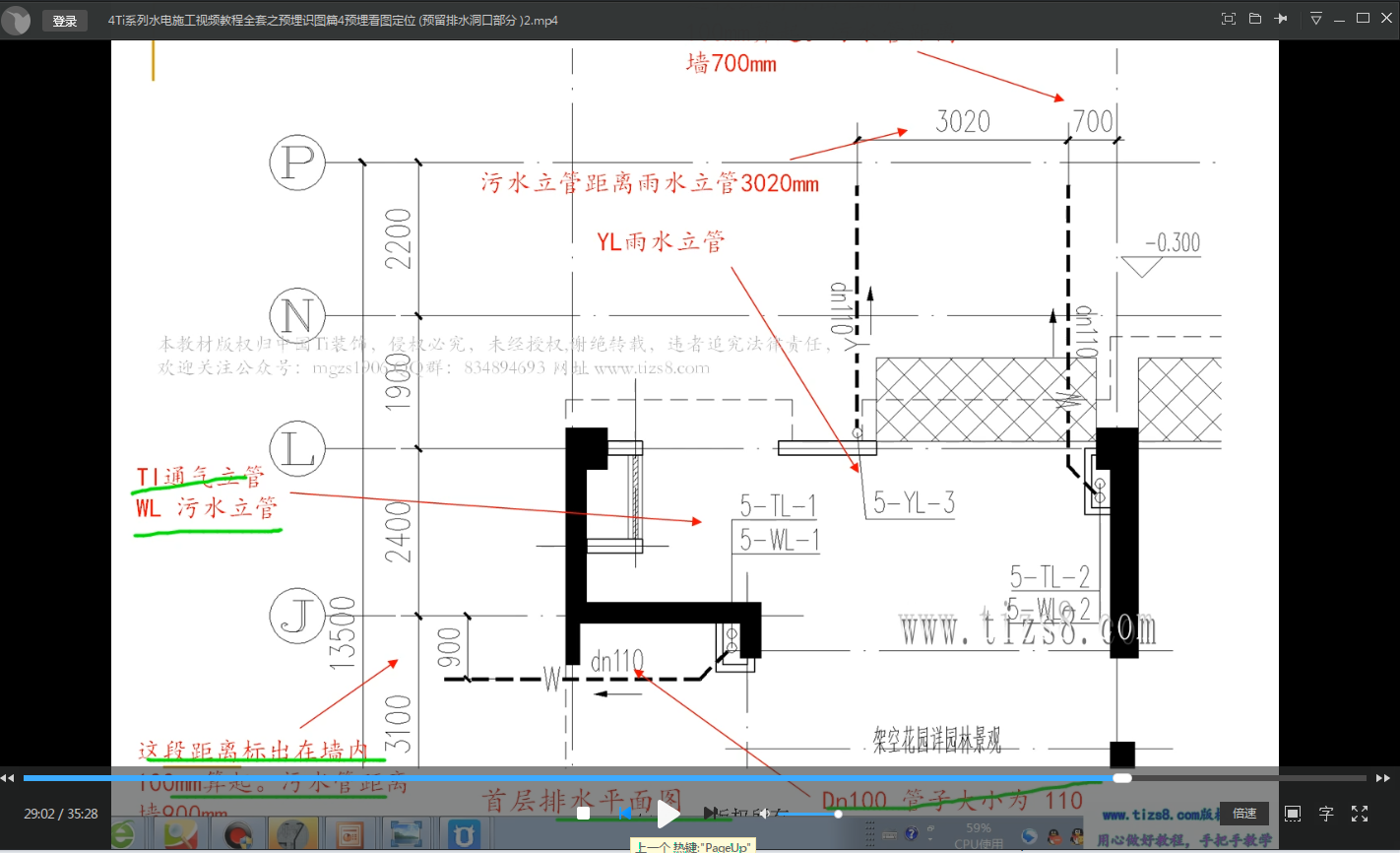Pin the player window on top
Screen dimensions: 1400x853
click(1281, 19)
